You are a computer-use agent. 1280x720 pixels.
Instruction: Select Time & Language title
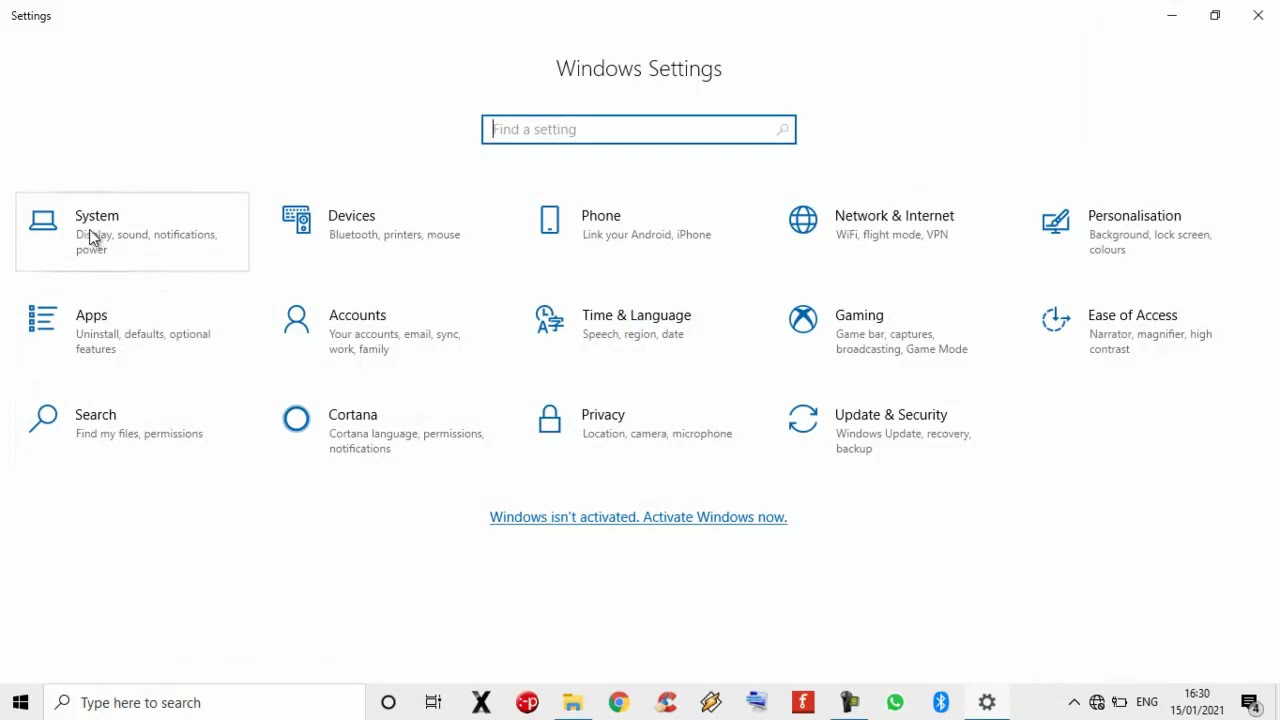coord(636,315)
